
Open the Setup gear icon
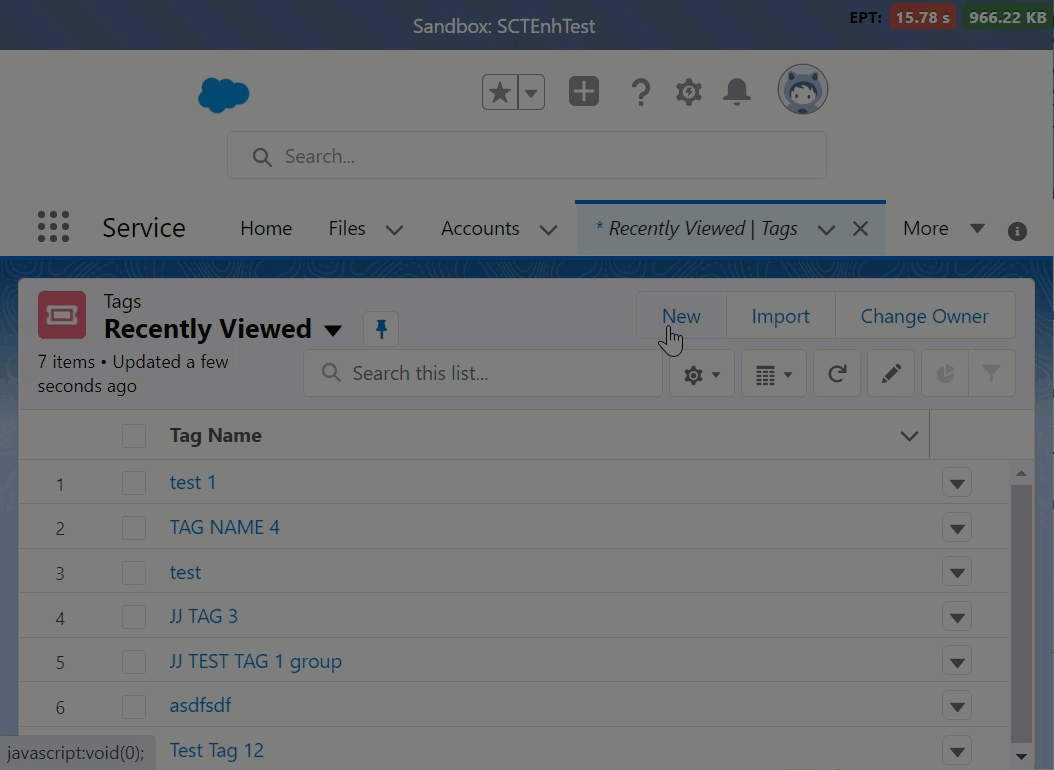point(688,93)
